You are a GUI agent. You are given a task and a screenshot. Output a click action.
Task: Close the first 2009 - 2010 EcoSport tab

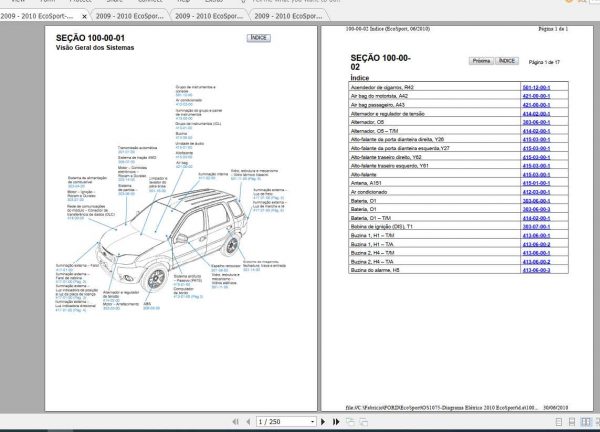coord(84,16)
